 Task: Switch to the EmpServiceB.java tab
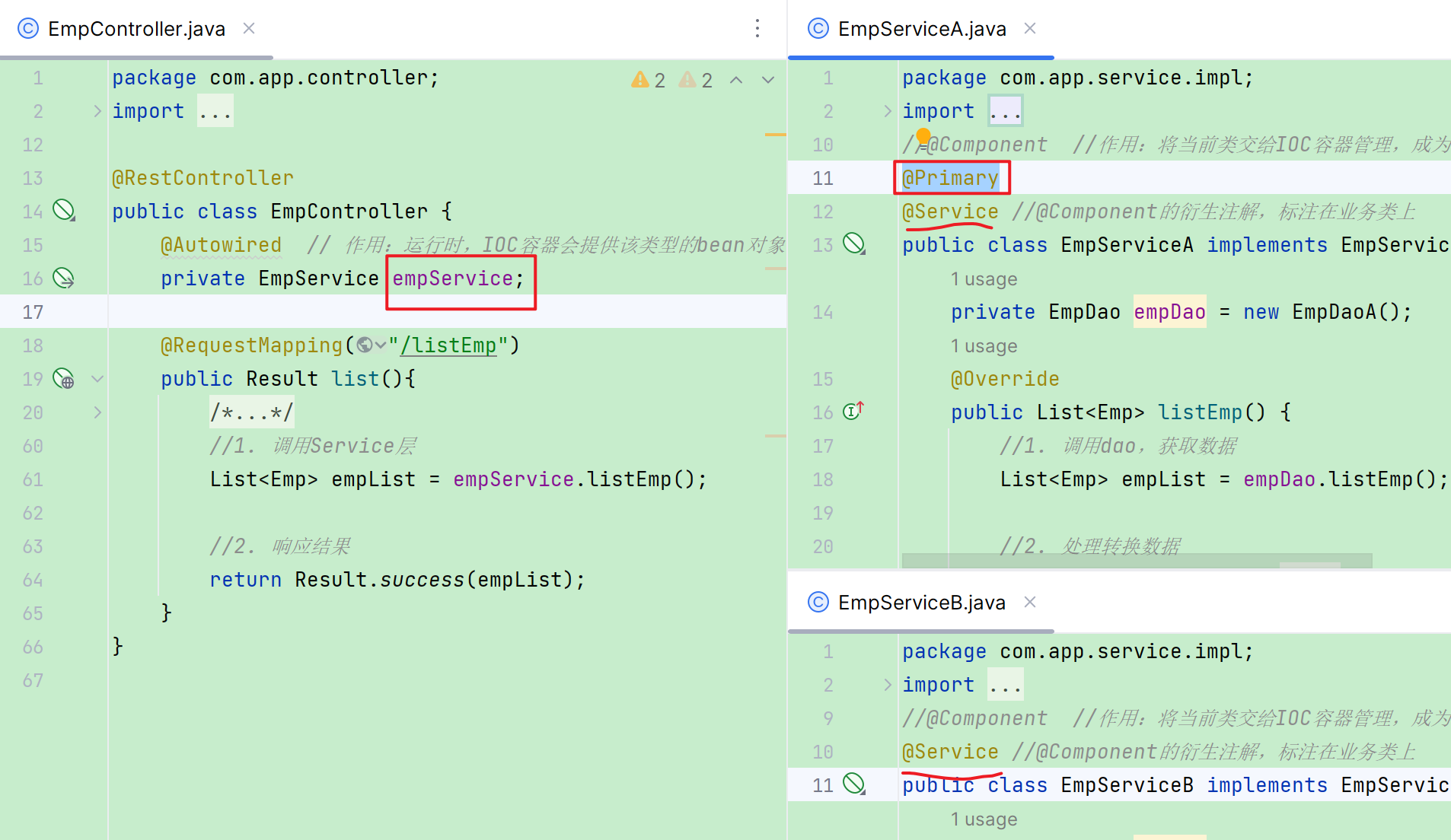pyautogui.click(x=921, y=603)
